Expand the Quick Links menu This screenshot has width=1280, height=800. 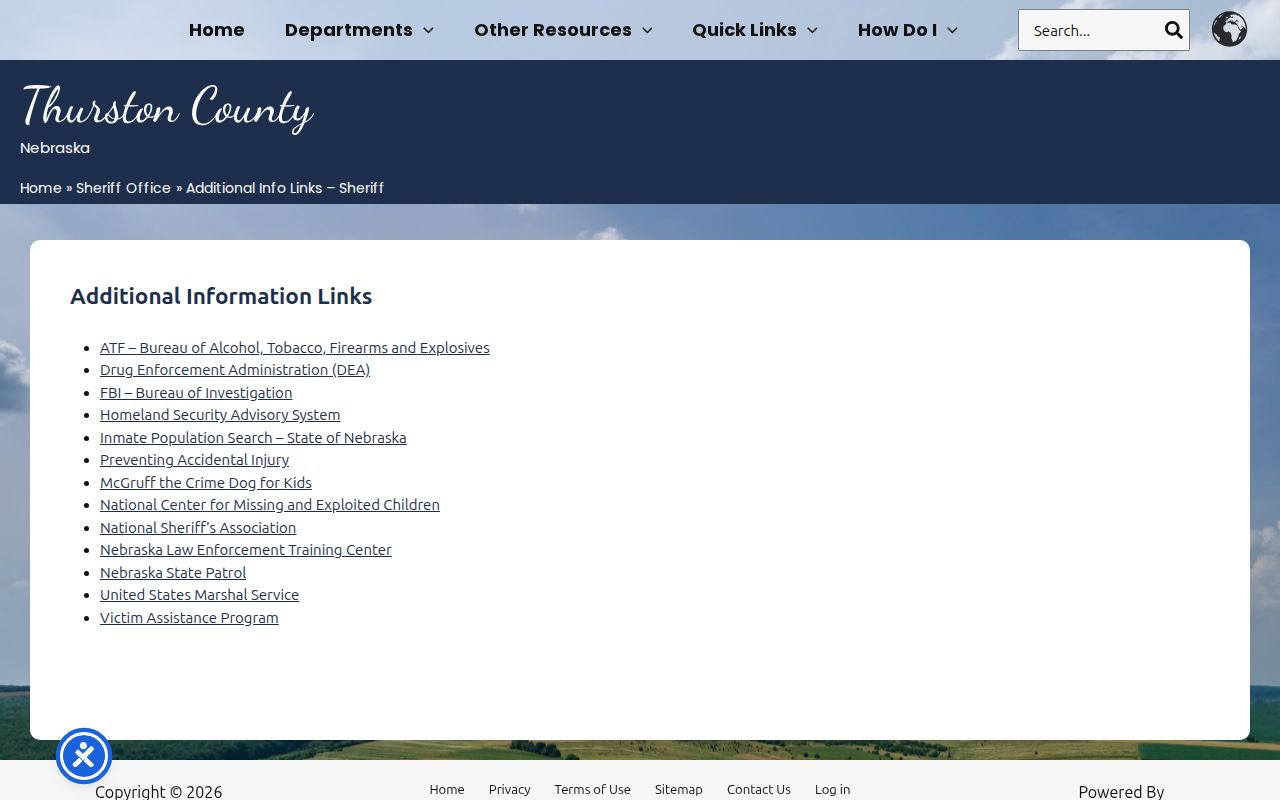[x=755, y=30]
